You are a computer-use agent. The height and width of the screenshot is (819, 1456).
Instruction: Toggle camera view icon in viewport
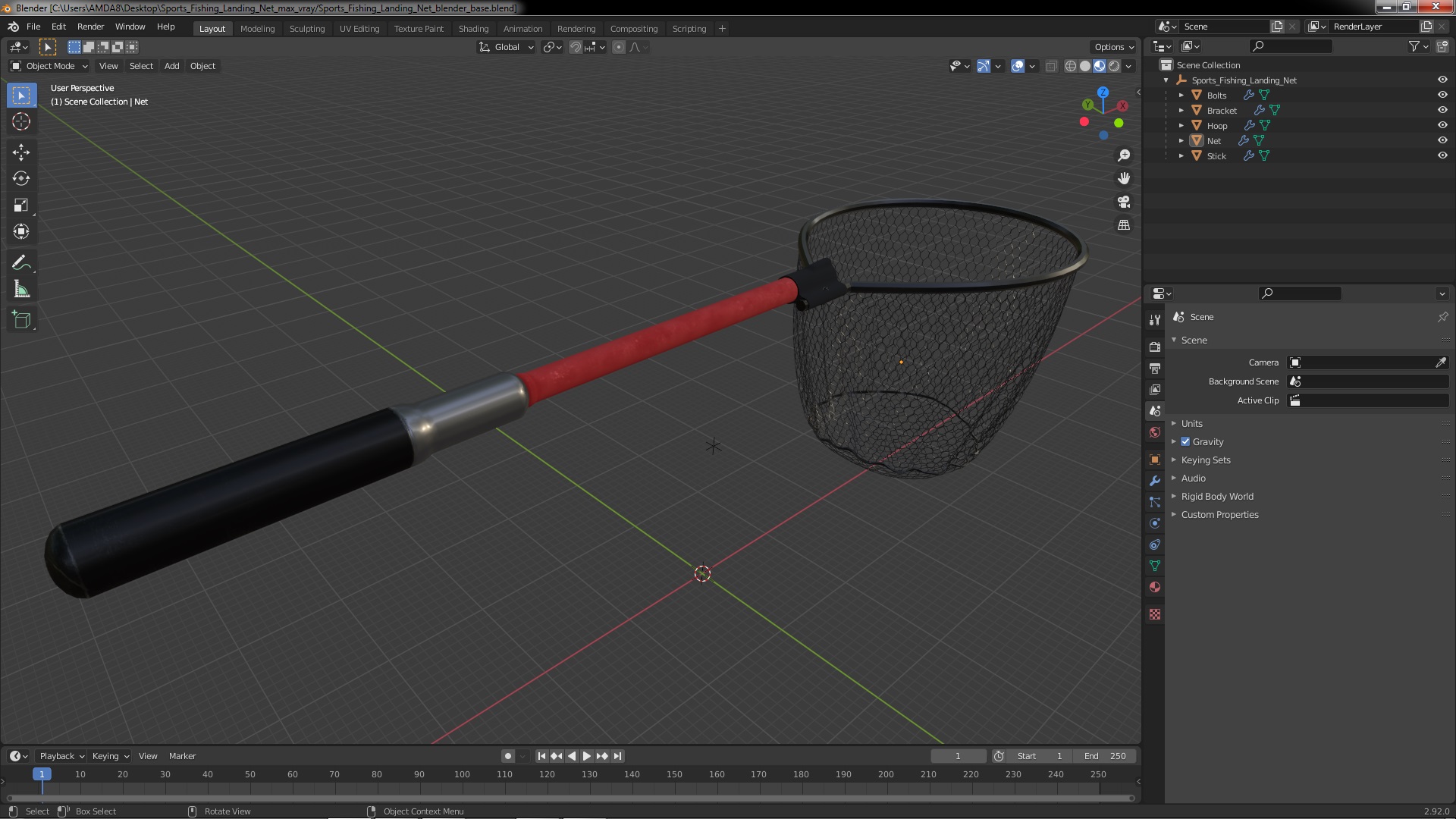coord(1124,202)
